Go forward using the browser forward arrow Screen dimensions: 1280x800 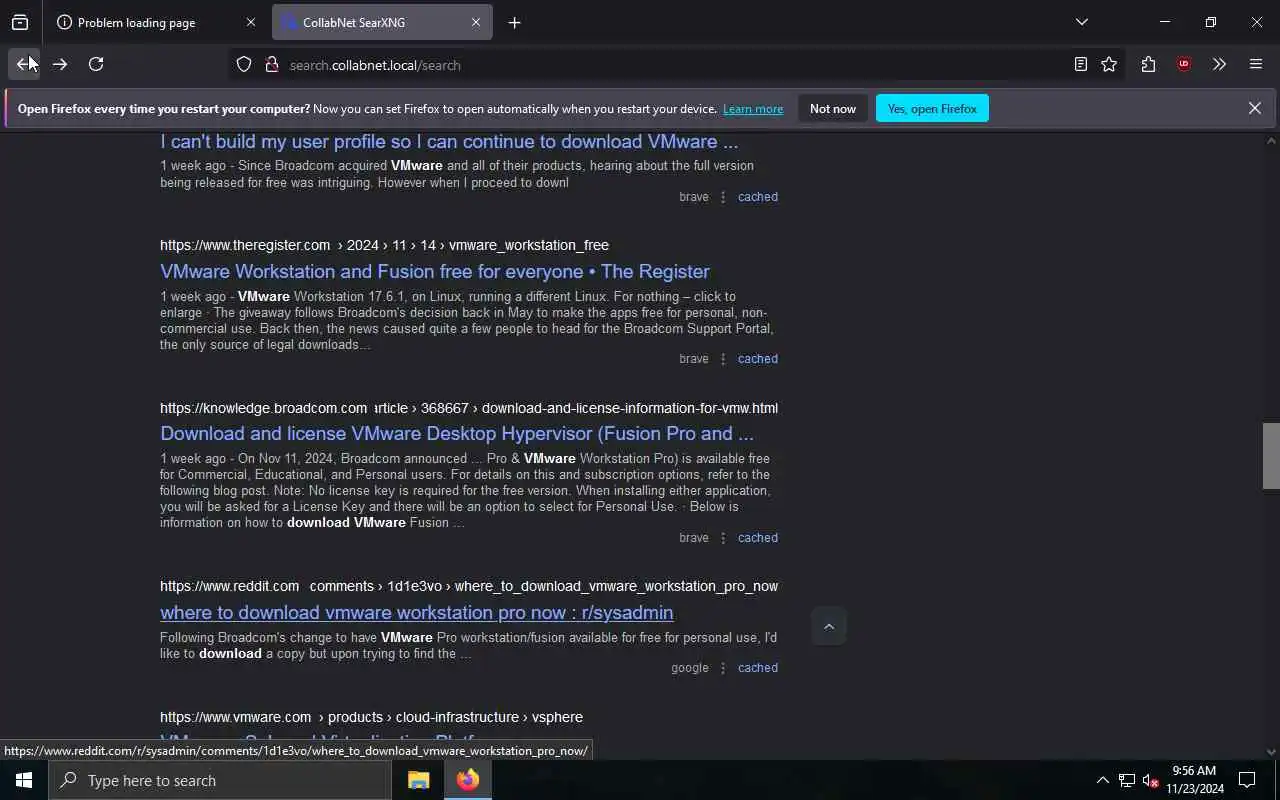point(60,64)
